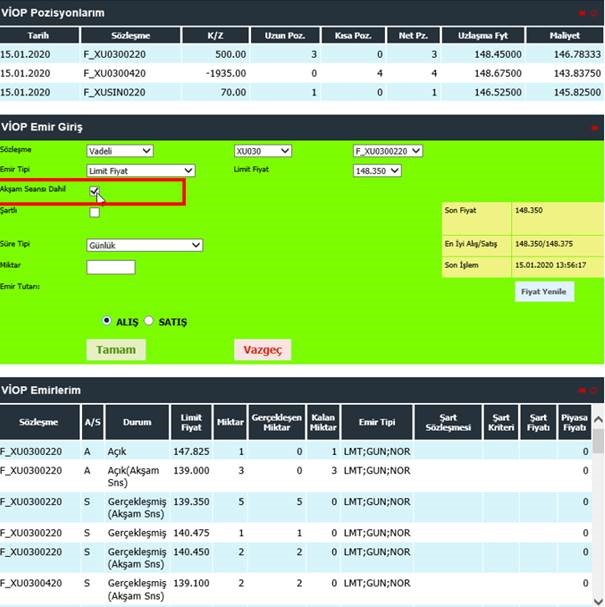Viewport: 605px width, 607px height.
Task: Click solid red icon in VİOP Pozisyonlarım header
Action: tap(582, 13)
